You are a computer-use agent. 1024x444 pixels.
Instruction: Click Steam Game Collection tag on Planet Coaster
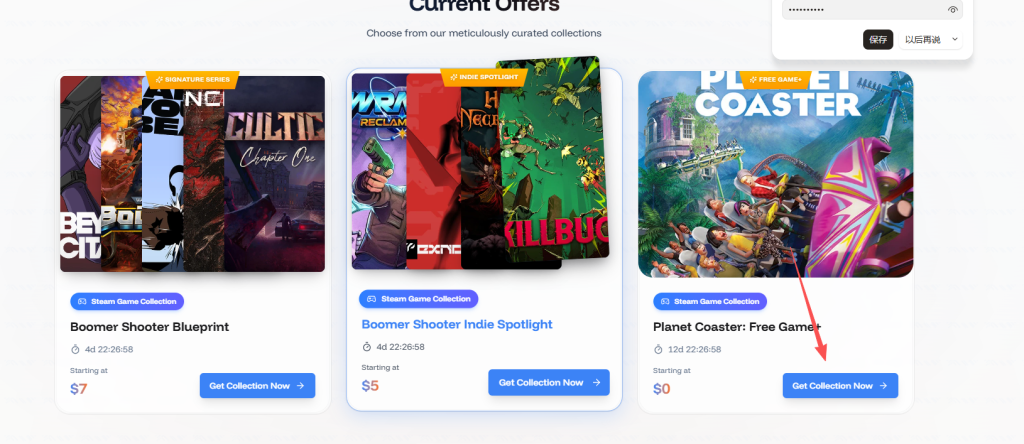coord(710,302)
